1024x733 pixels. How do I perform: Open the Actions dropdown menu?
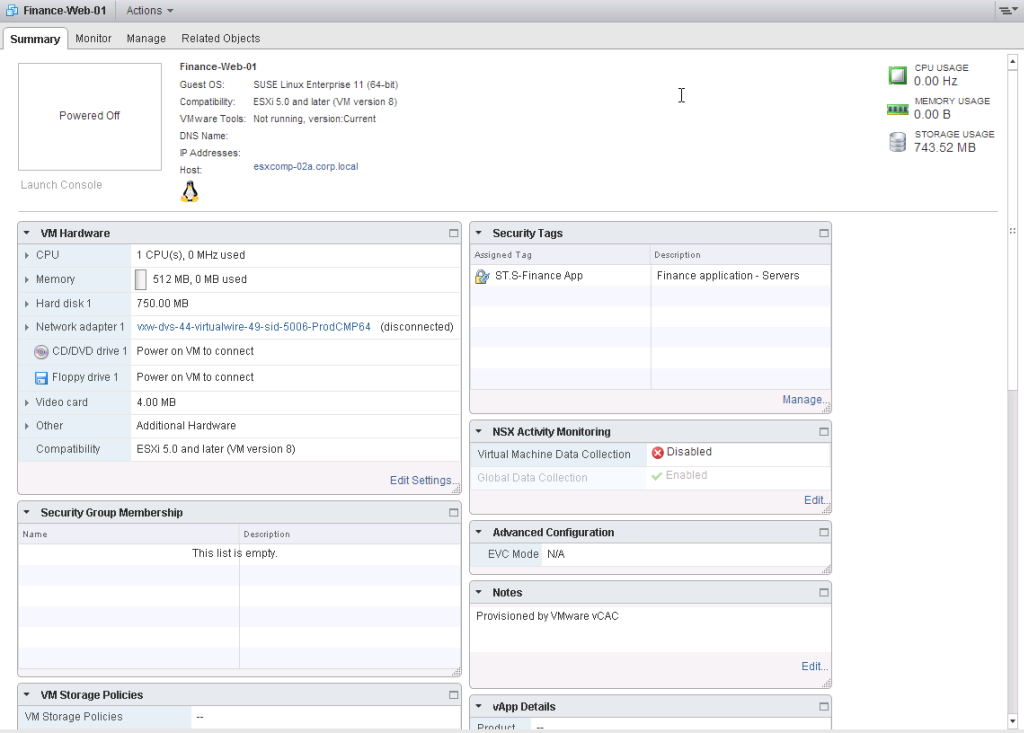tap(150, 10)
